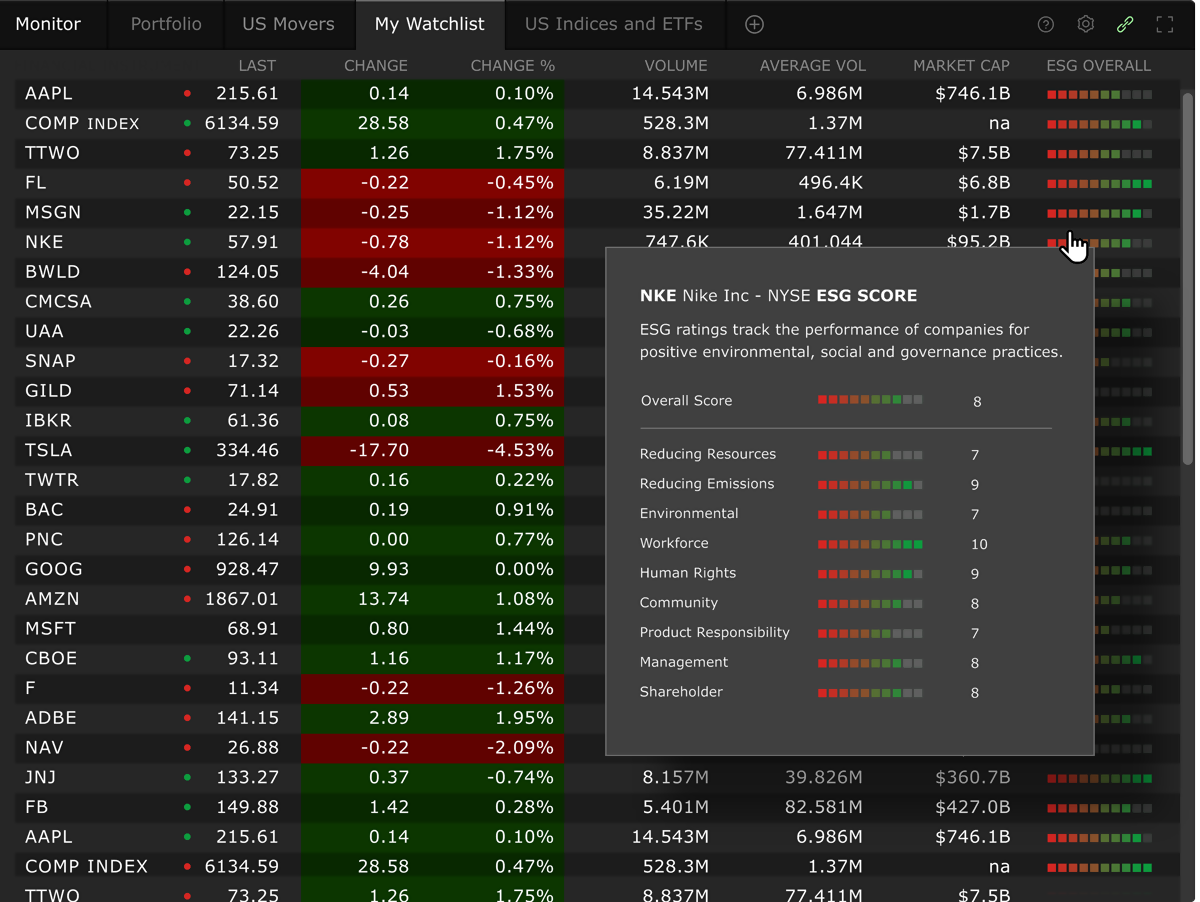This screenshot has height=902, width=1200.
Task: Select the US Indices and ETFs tab
Action: [x=613, y=24]
